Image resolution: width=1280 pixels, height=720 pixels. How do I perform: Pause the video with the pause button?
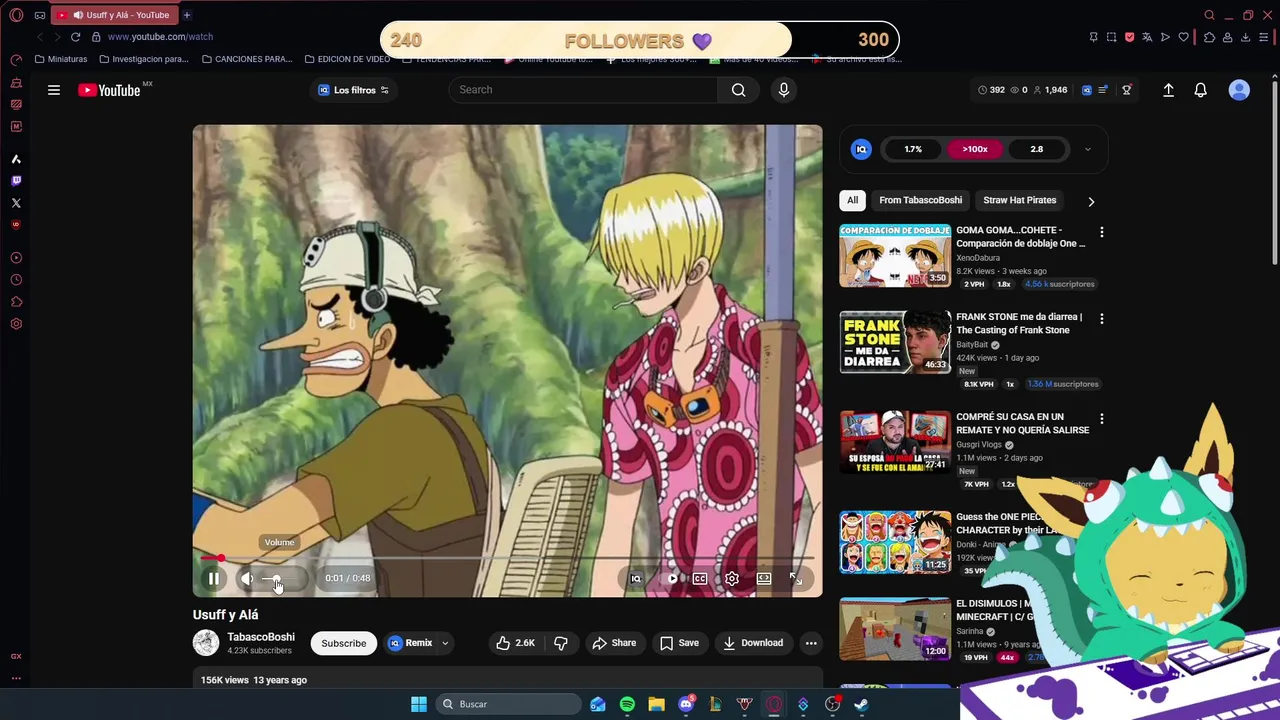(213, 578)
